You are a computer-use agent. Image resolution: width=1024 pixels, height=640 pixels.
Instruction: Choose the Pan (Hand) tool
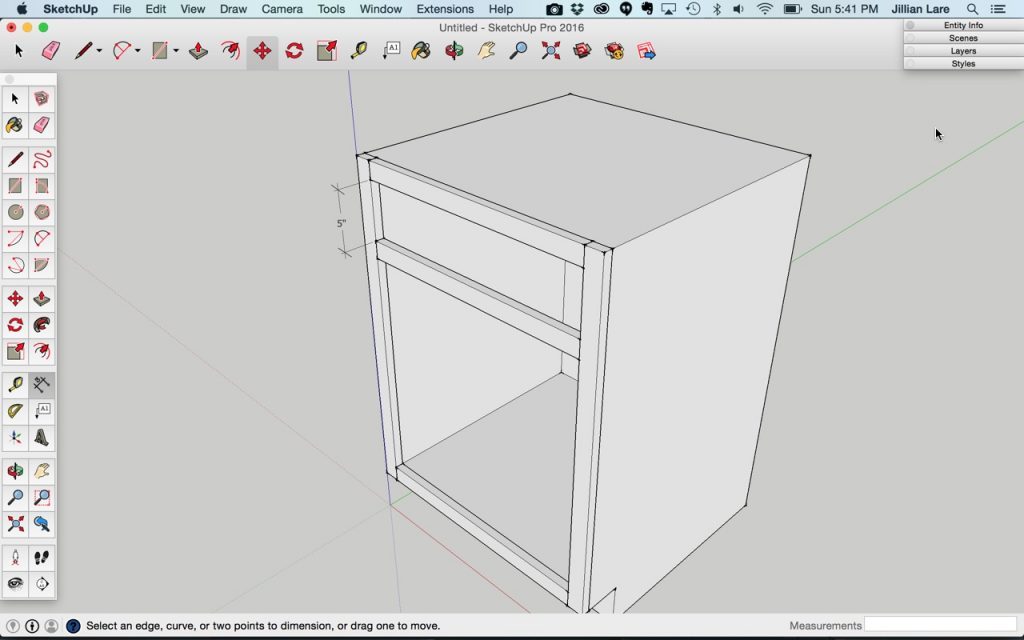click(484, 50)
